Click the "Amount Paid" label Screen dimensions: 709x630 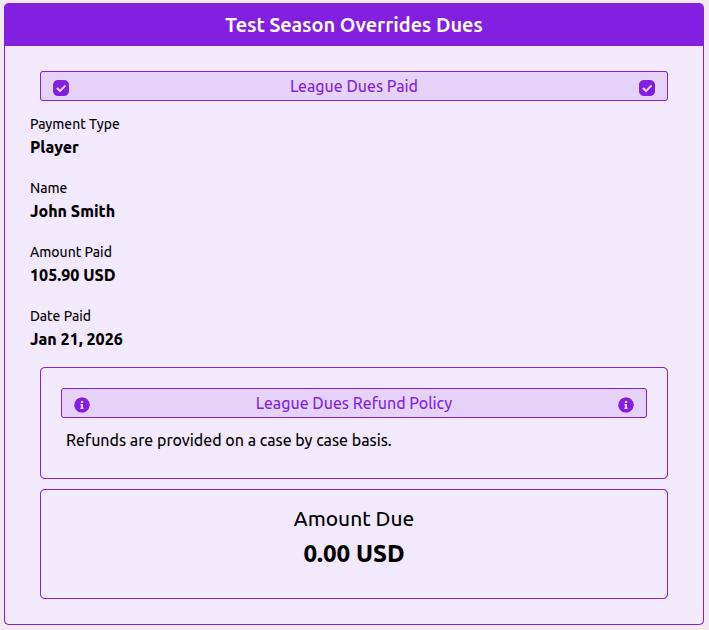(x=71, y=252)
